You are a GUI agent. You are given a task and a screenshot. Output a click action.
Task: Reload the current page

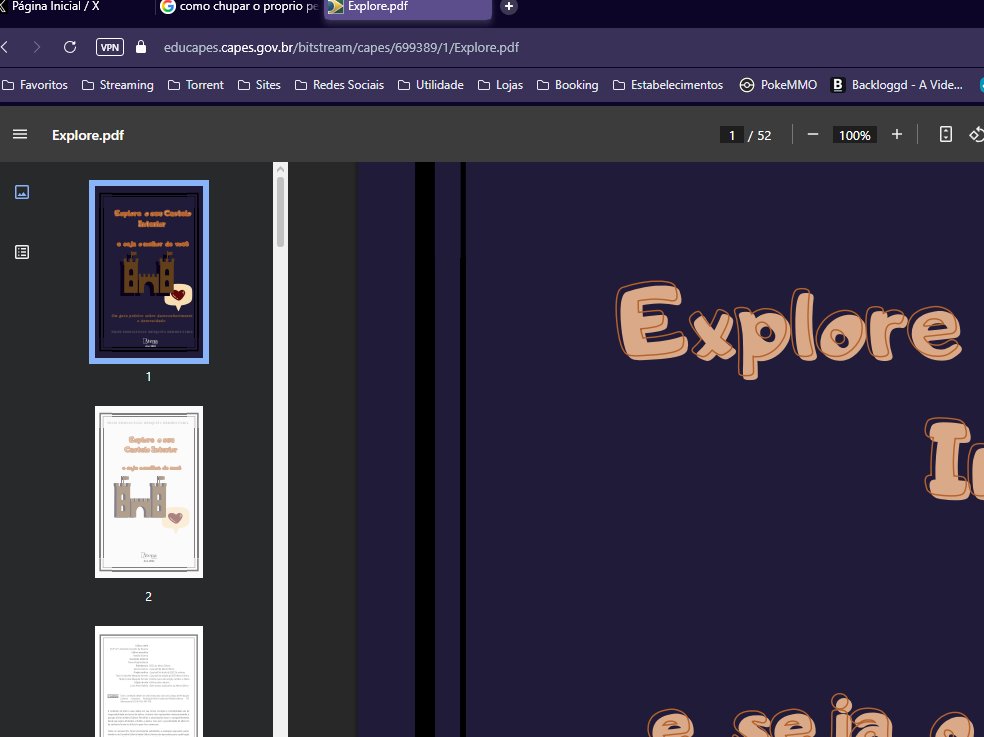click(x=70, y=47)
